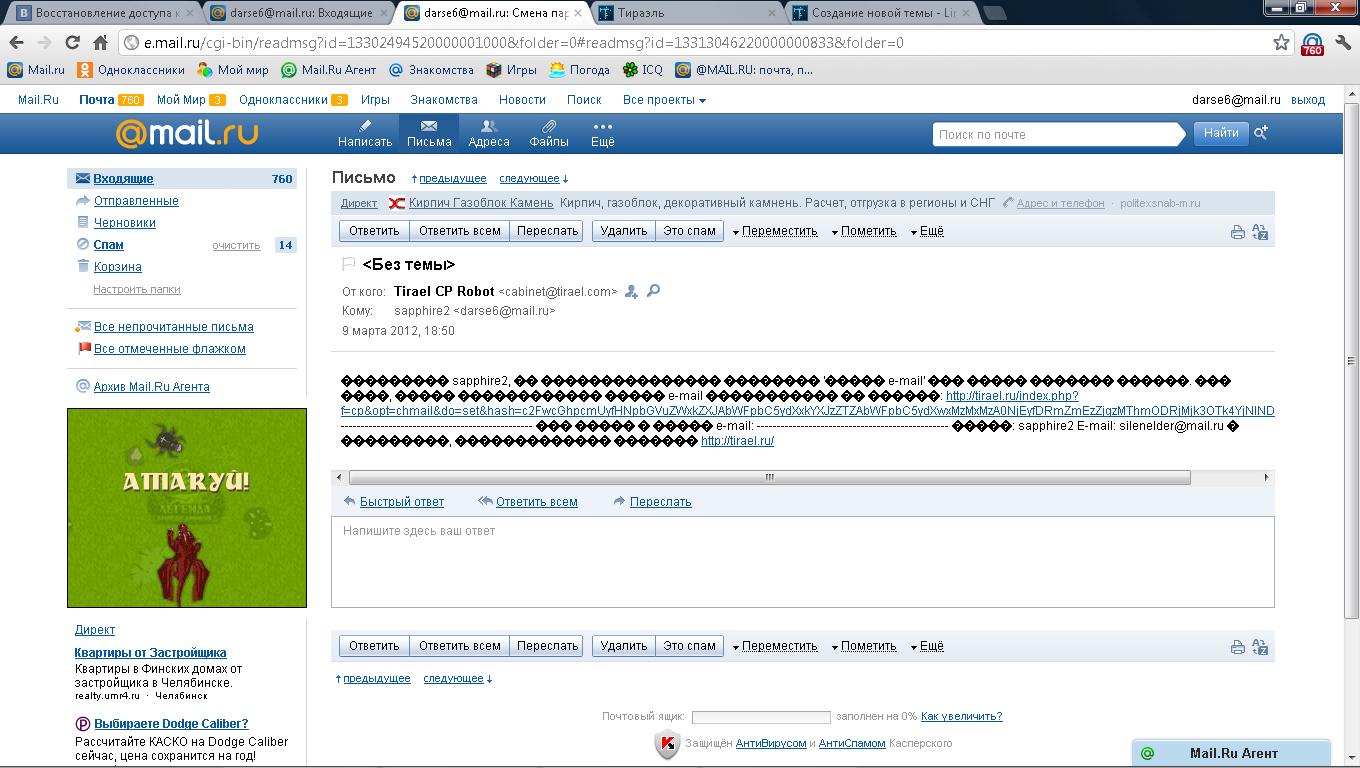The image size is (1360, 768).
Task: Open Одноклассники bookmark in bookmarks bar
Action: (x=131, y=70)
